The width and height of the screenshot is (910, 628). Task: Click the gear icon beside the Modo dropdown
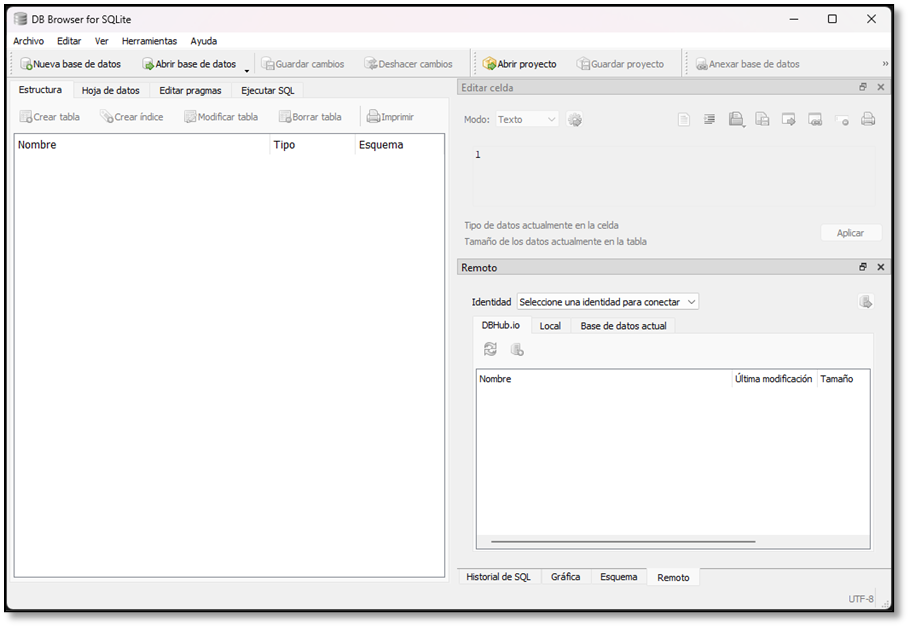[575, 120]
